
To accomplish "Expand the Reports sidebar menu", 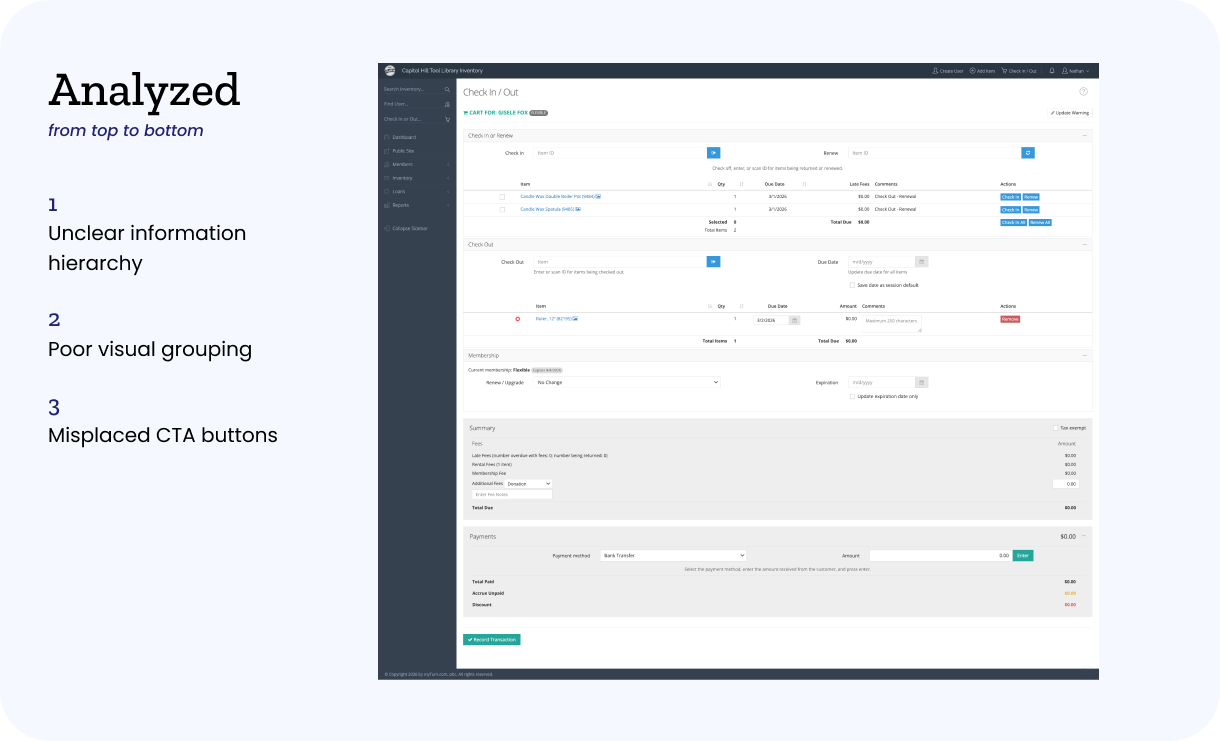I will coord(417,205).
